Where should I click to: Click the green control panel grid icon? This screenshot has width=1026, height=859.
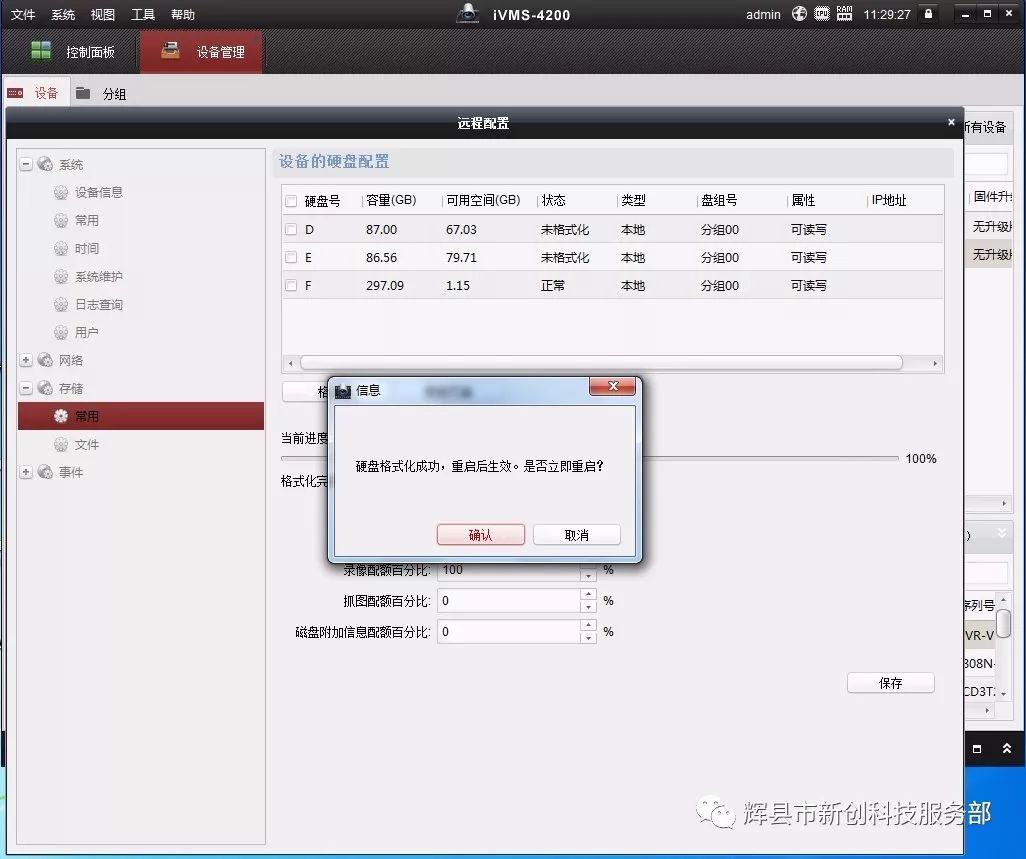(x=41, y=50)
